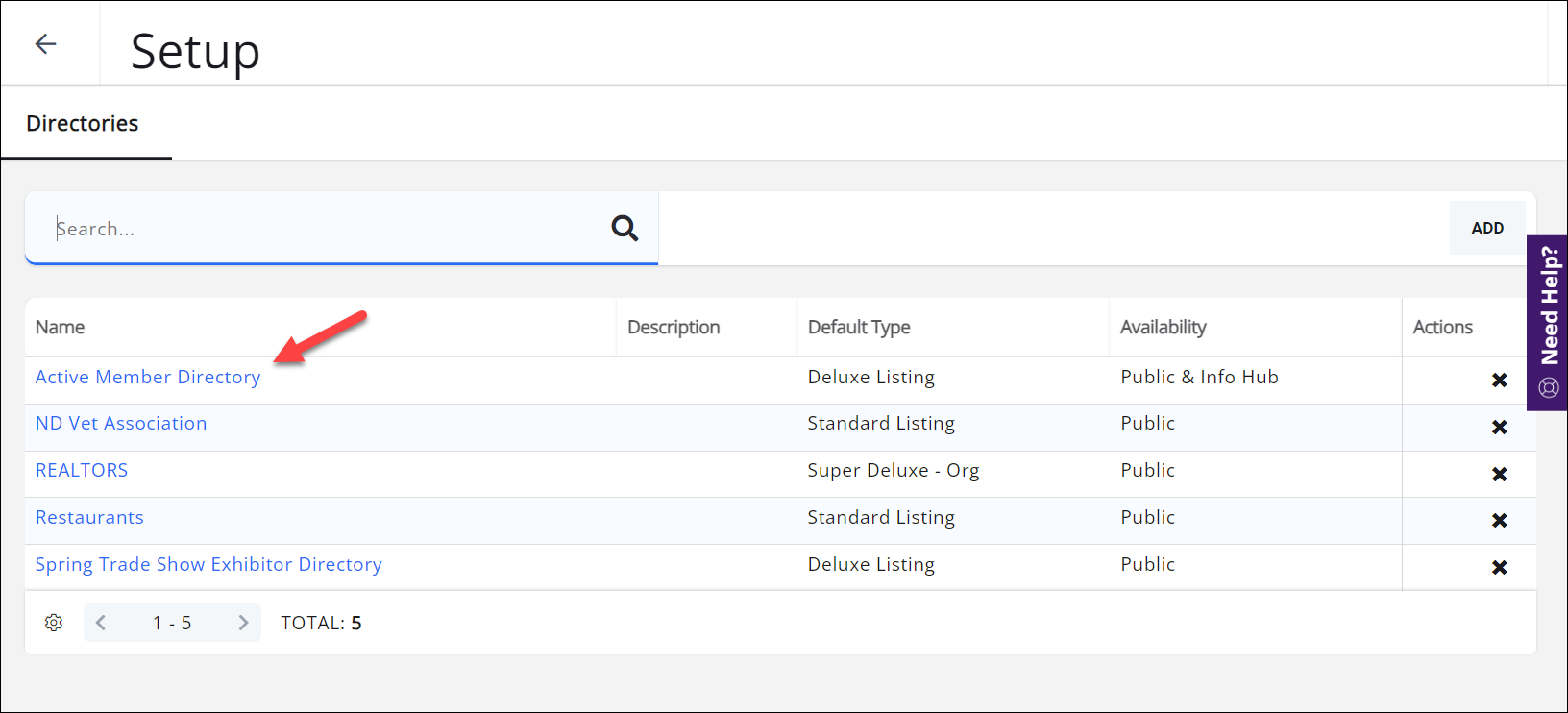1568x713 pixels.
Task: Open the ND Vet Association directory
Action: pyautogui.click(x=121, y=424)
